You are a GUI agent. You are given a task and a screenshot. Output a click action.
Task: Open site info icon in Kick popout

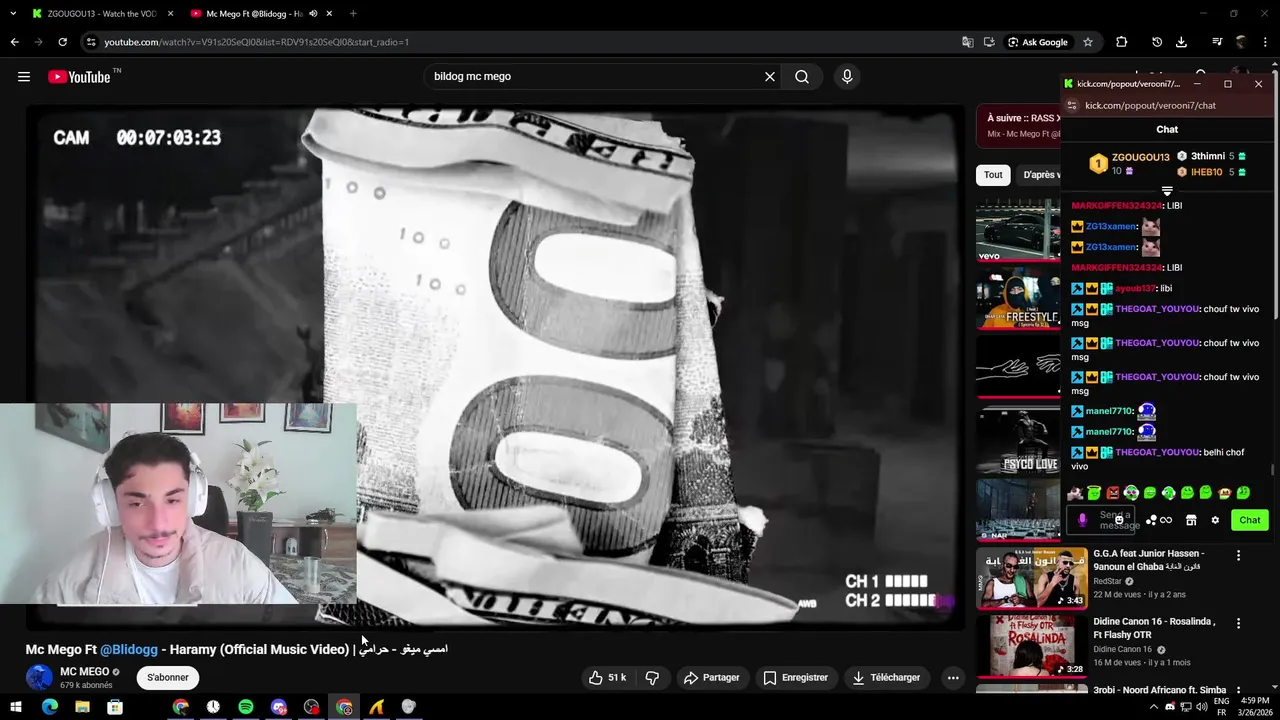coord(1073,105)
